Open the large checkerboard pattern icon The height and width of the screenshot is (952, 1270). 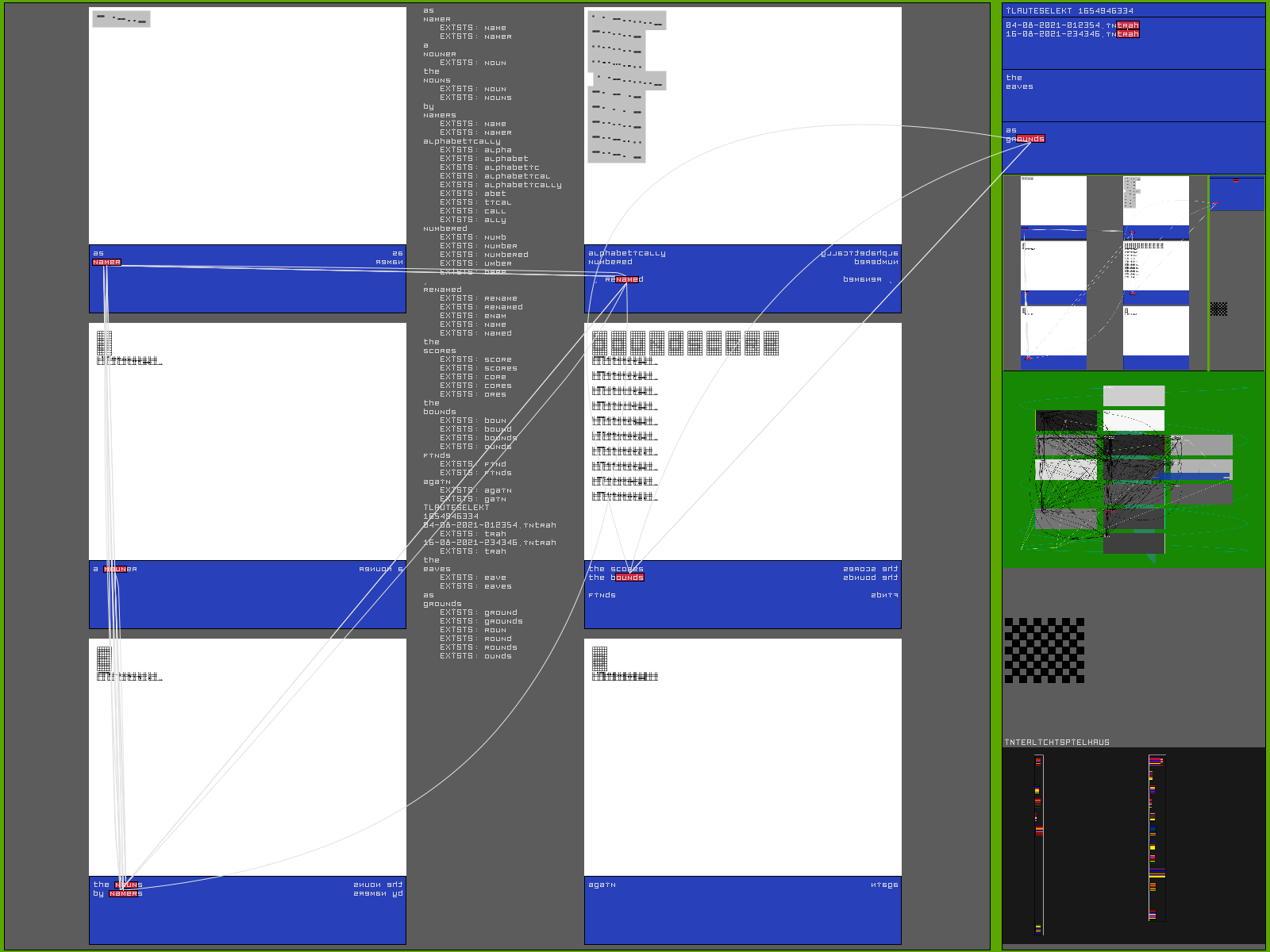(1044, 651)
